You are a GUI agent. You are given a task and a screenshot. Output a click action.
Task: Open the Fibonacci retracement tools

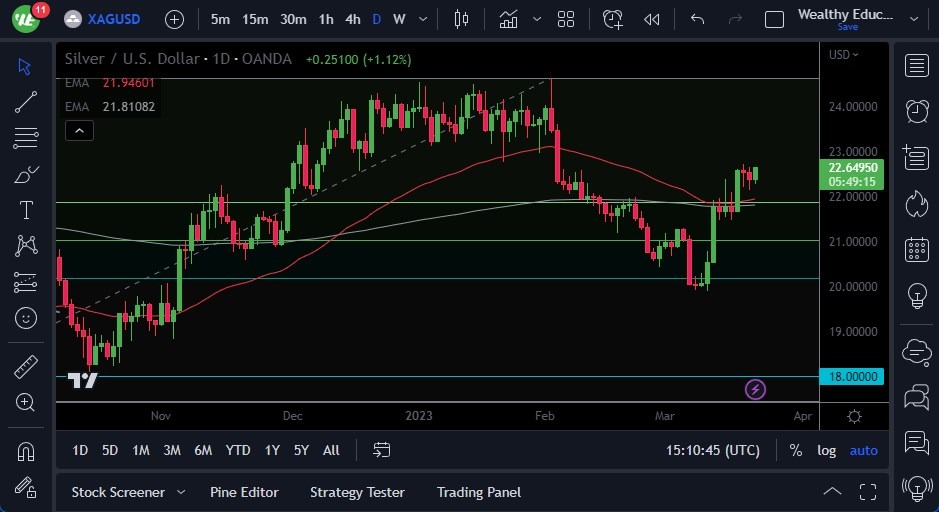click(25, 138)
